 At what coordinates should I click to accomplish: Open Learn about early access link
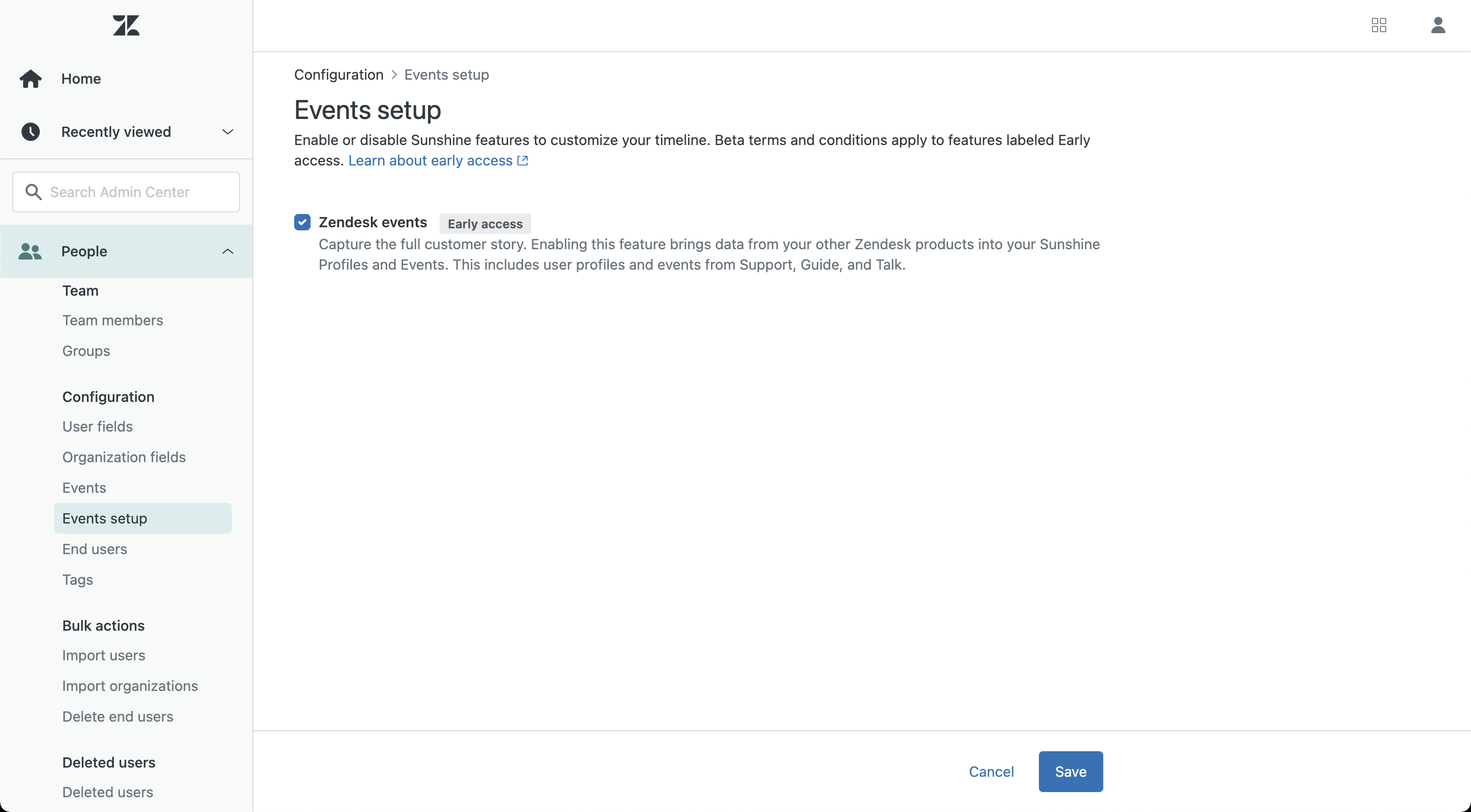click(x=430, y=160)
